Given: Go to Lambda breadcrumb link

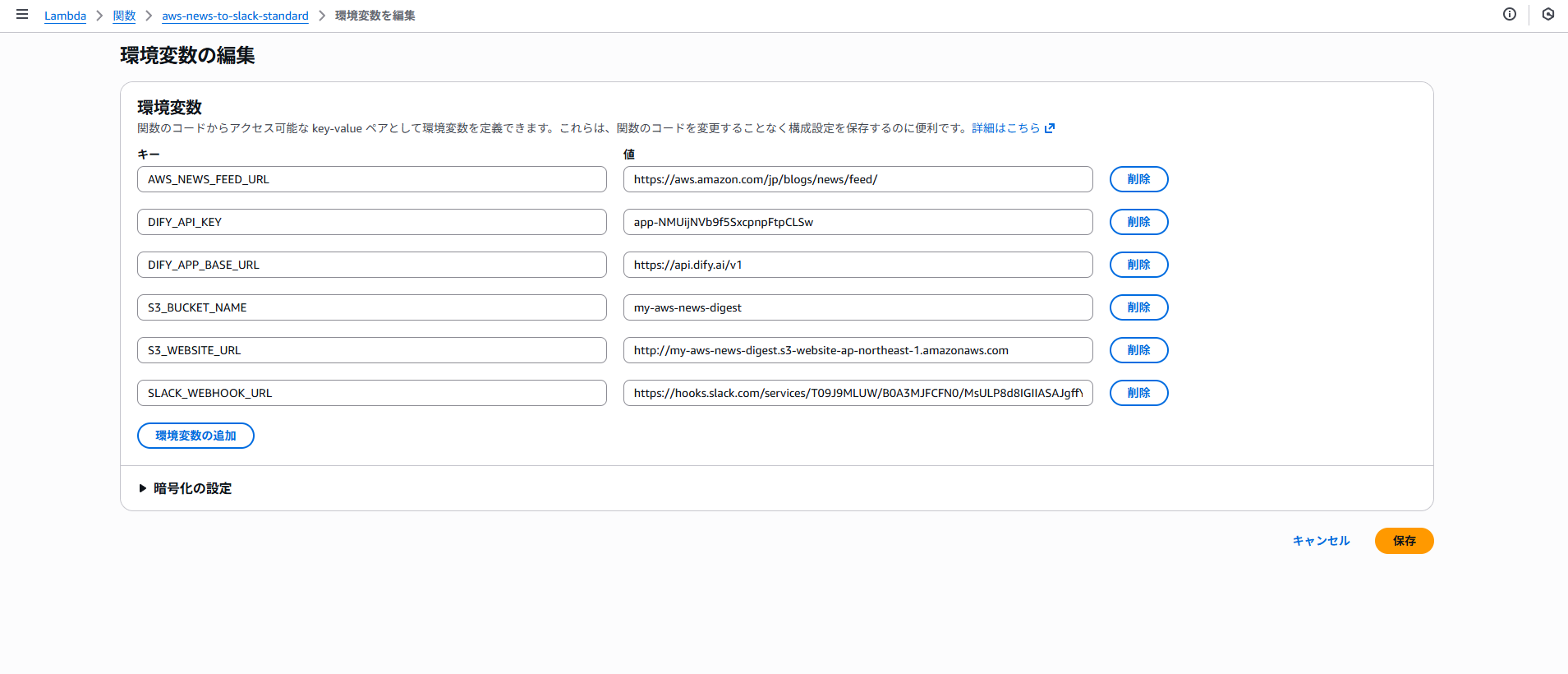Looking at the screenshot, I should [x=65, y=16].
